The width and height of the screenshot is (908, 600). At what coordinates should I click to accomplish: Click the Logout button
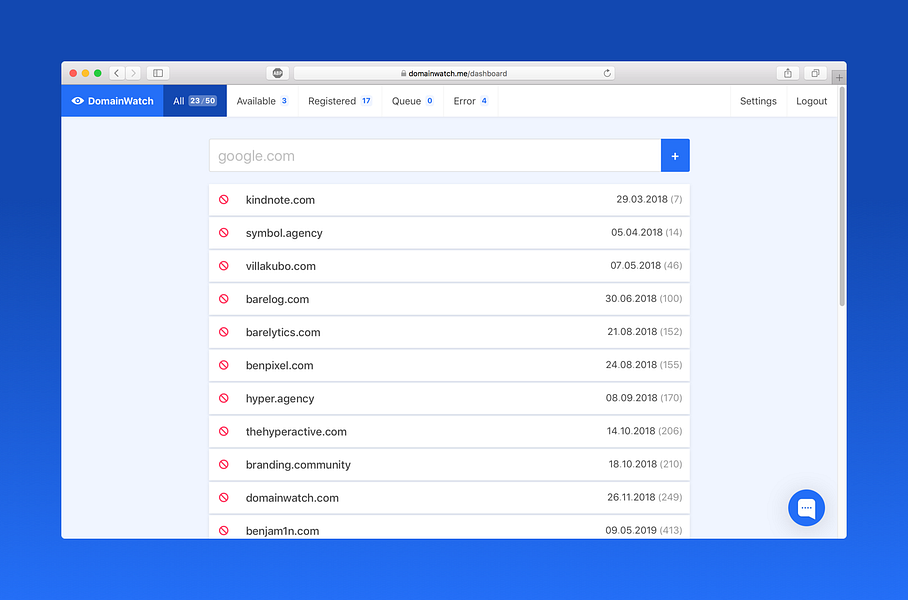point(811,101)
